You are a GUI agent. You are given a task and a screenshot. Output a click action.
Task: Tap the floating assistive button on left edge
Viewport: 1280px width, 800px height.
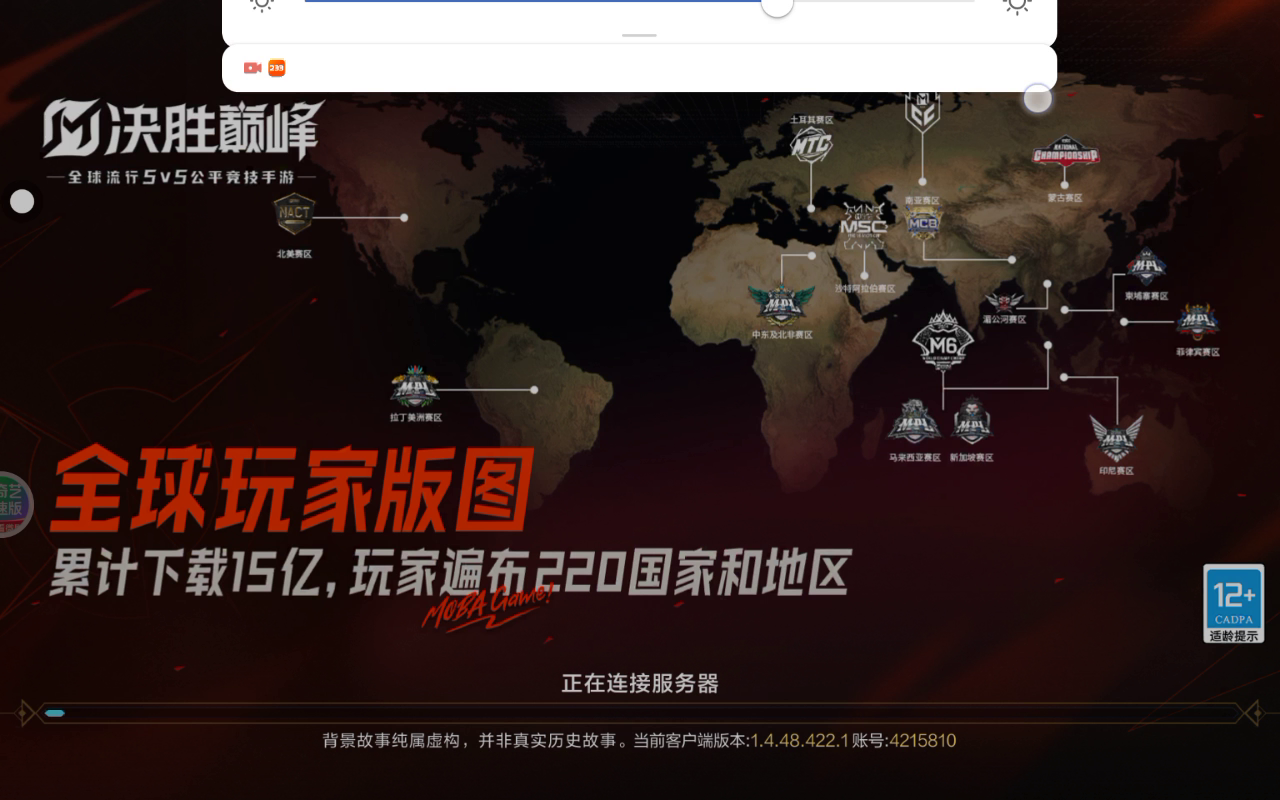22,202
